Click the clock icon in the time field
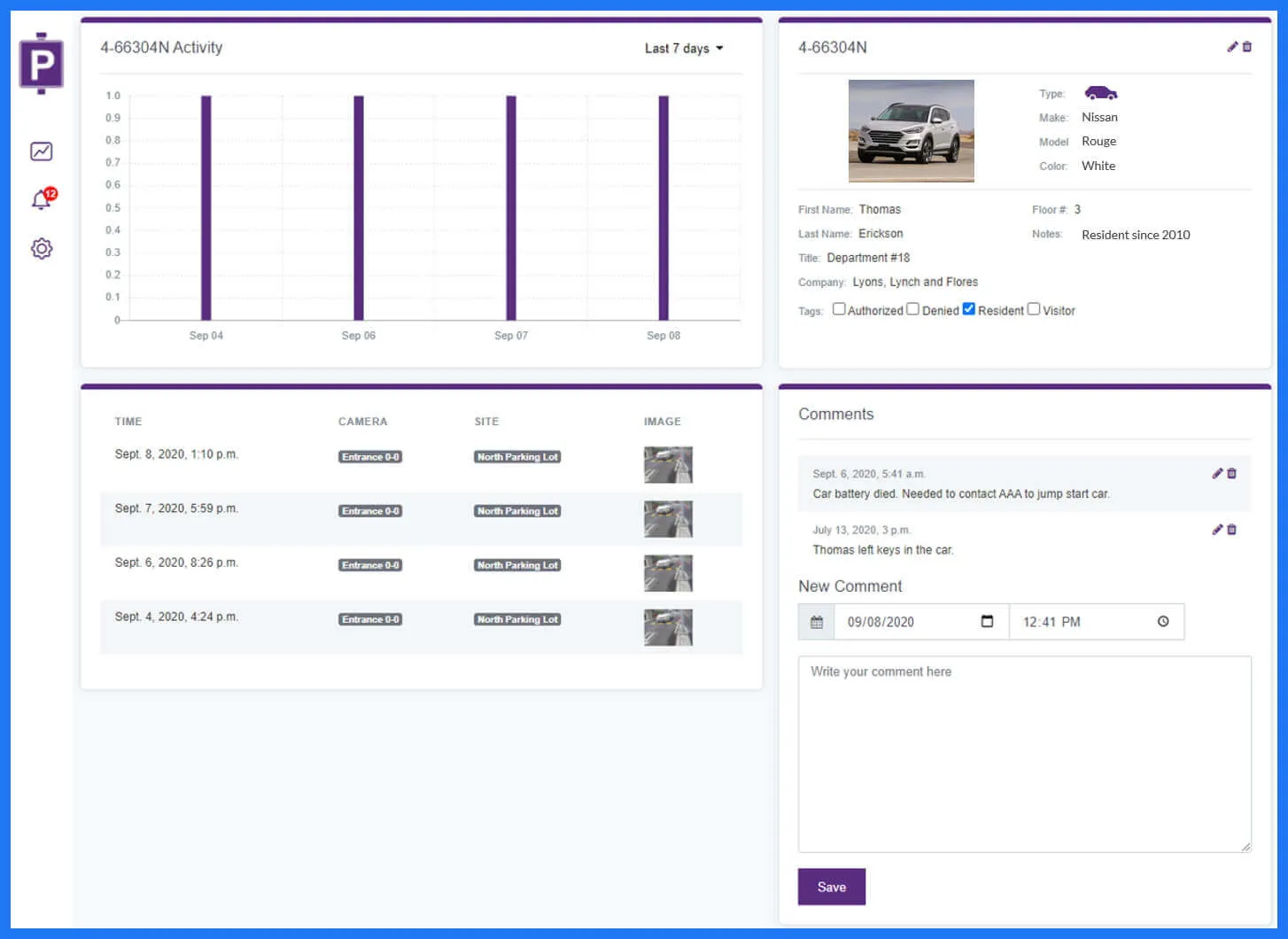 1162,621
